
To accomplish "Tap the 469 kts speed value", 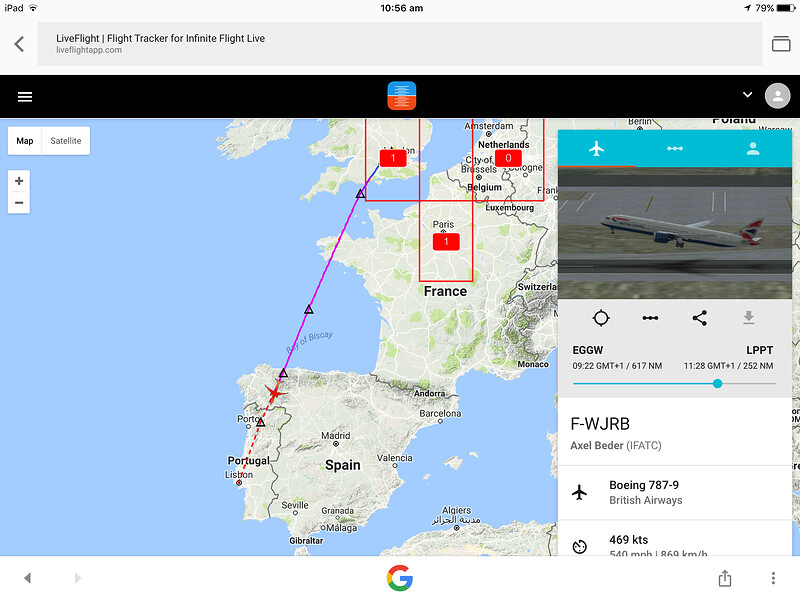I will pos(629,540).
